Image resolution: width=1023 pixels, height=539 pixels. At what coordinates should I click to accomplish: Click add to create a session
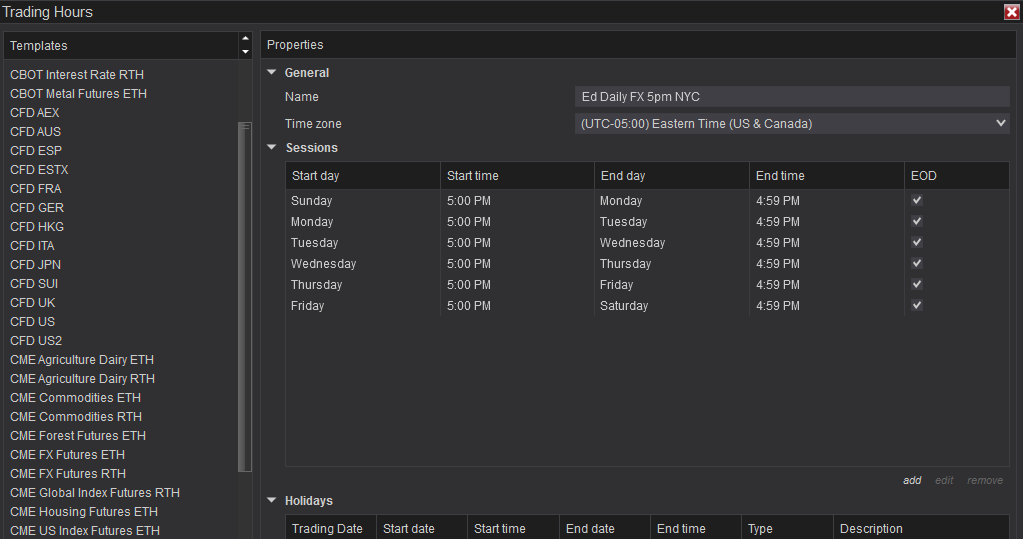click(912, 481)
